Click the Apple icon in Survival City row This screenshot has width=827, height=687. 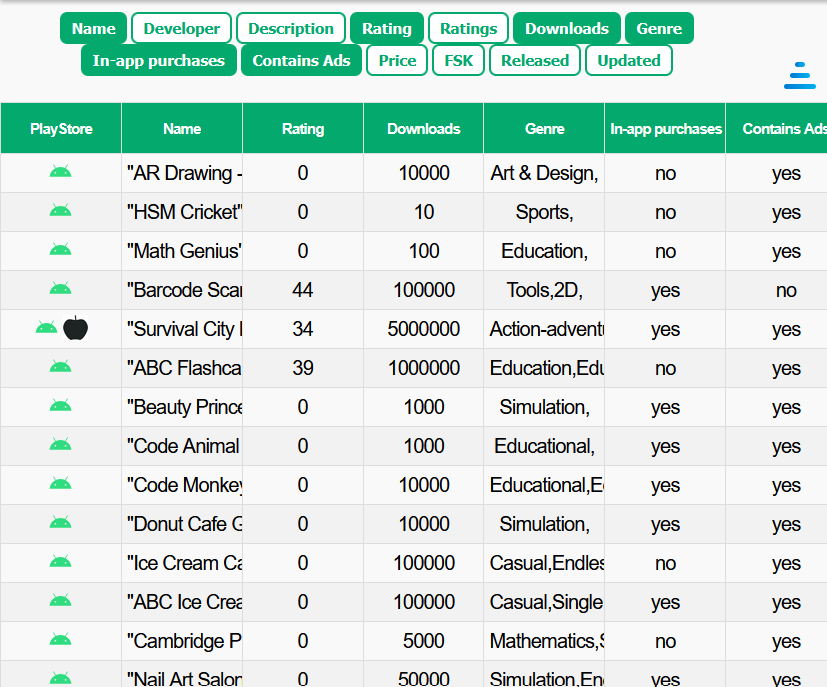[x=76, y=328]
